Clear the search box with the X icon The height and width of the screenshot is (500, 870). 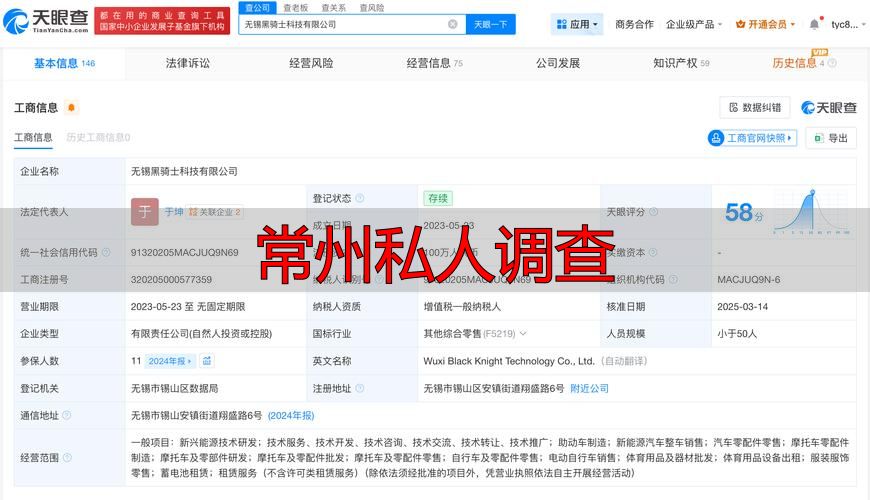[453, 24]
